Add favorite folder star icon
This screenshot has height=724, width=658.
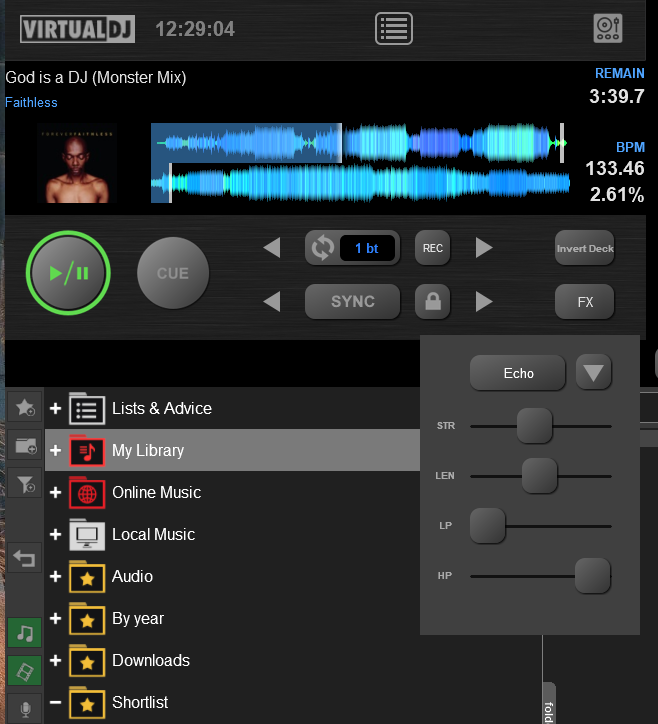[25, 408]
